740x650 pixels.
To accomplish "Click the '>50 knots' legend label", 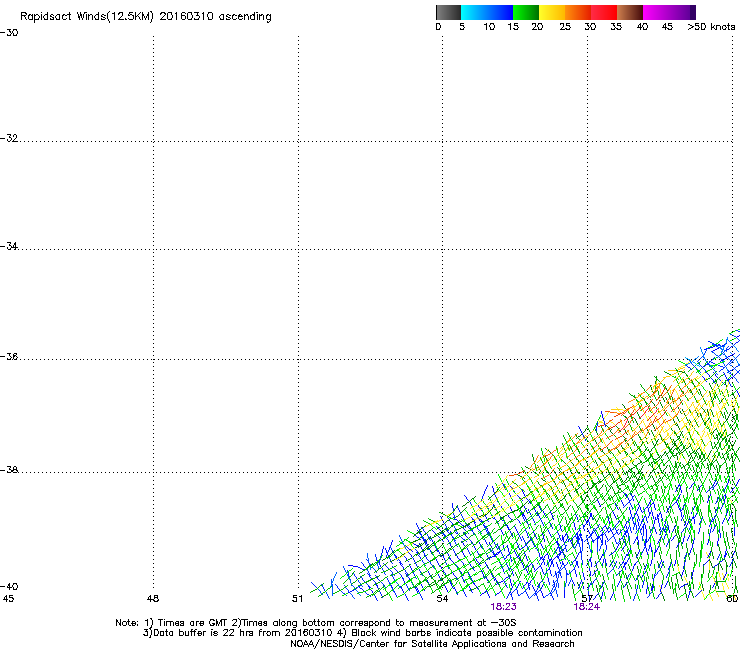I will tap(711, 27).
